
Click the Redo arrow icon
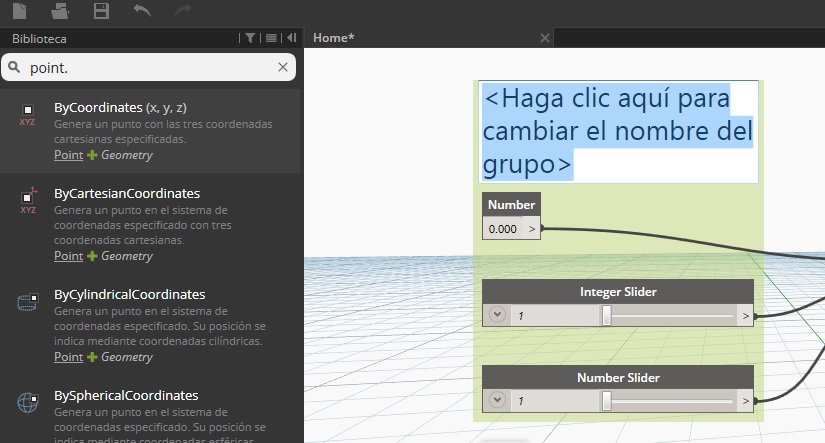click(x=181, y=11)
